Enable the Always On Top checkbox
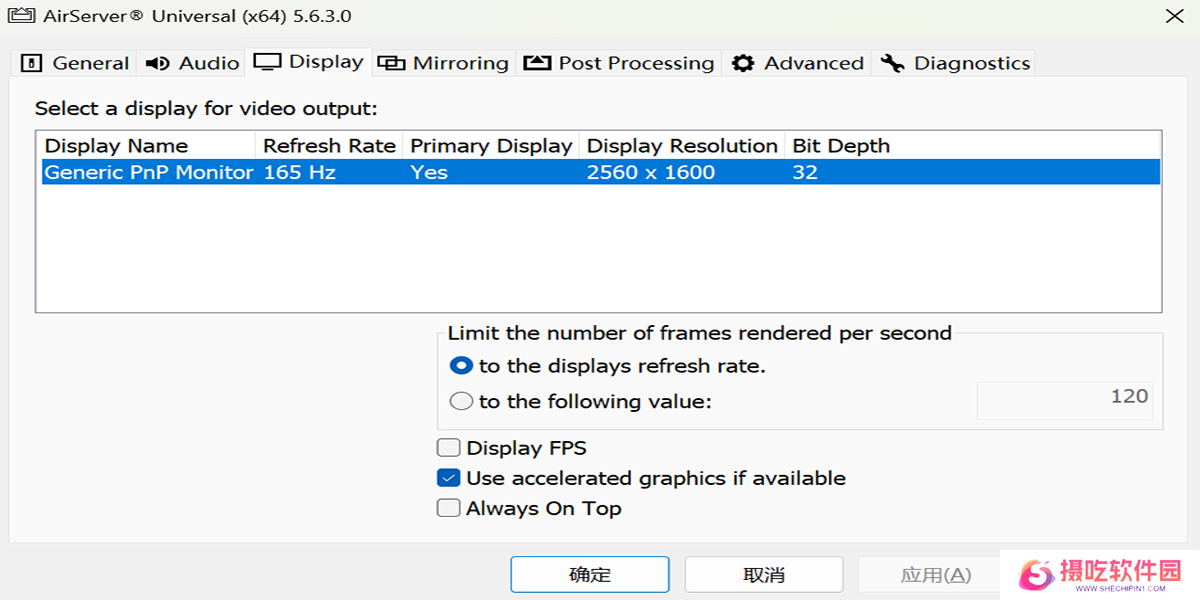This screenshot has width=1200, height=600. 449,508
